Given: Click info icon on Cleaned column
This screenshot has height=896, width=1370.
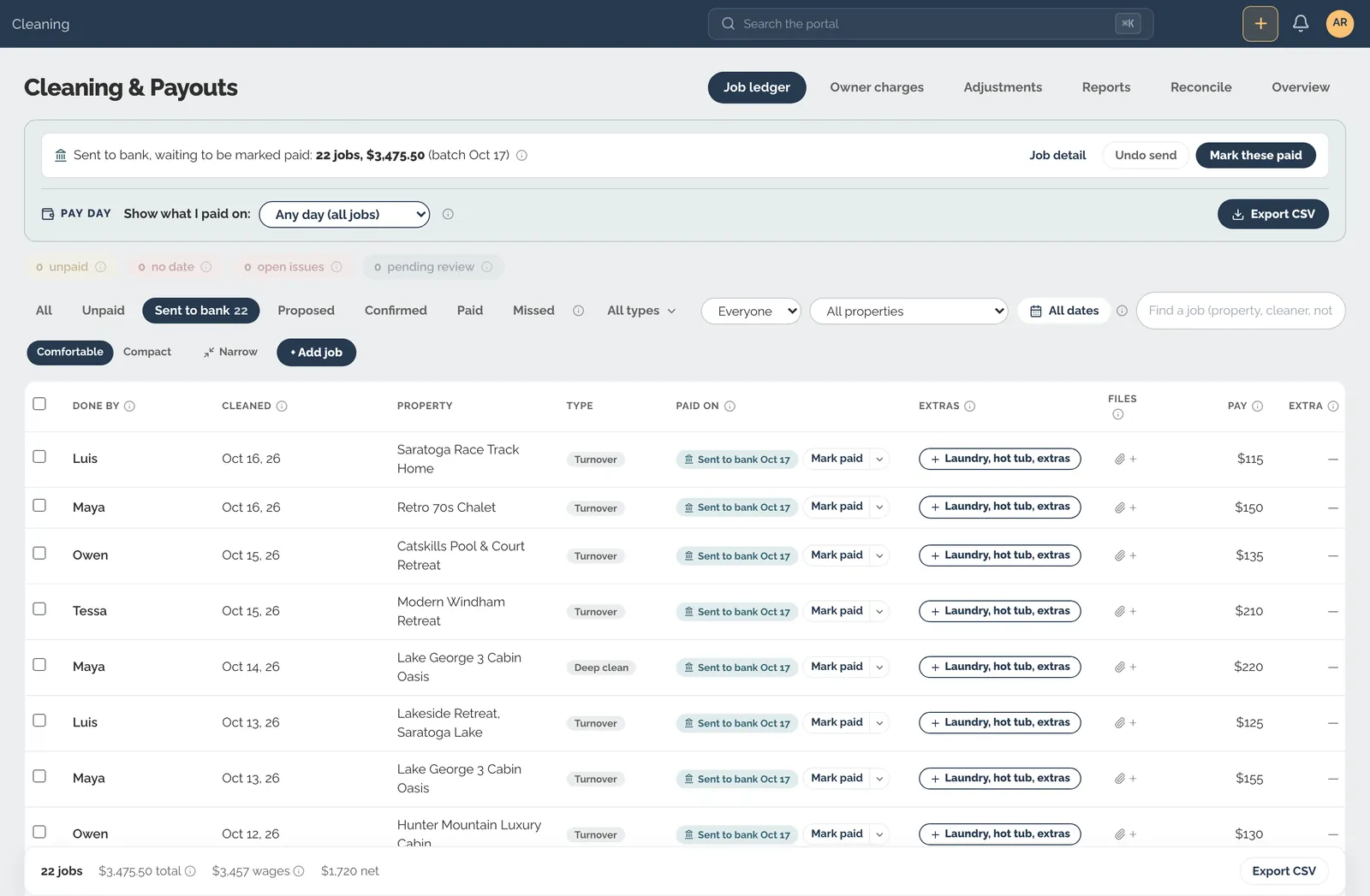Looking at the screenshot, I should (x=282, y=406).
